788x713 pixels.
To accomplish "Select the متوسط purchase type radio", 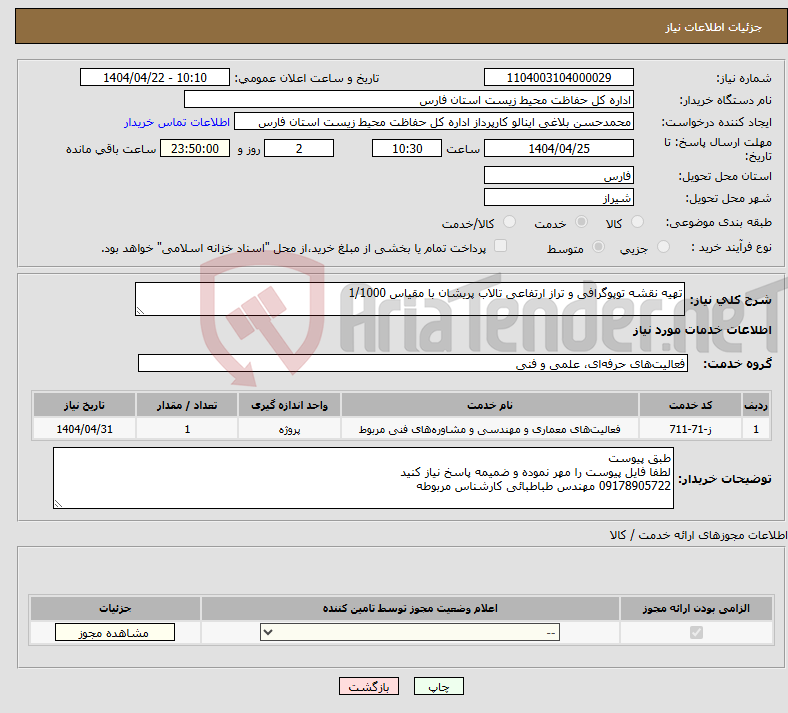I will [x=598, y=246].
